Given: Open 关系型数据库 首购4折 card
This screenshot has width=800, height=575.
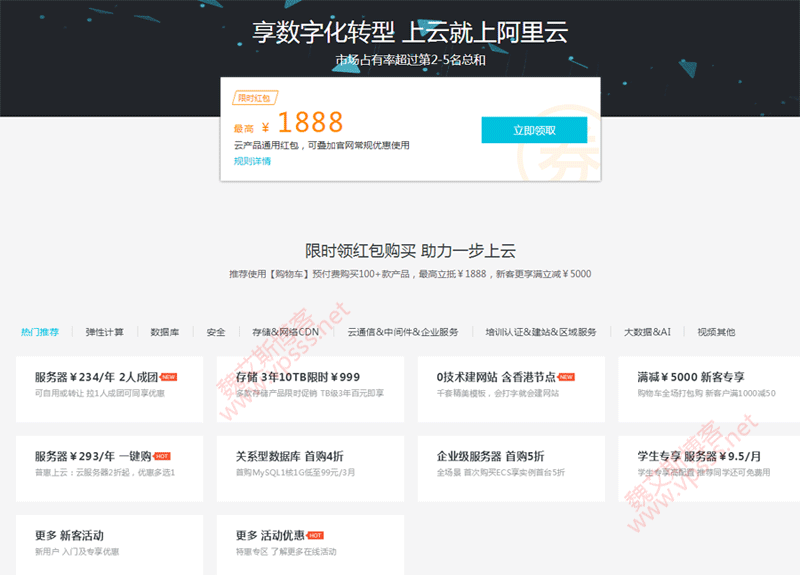Looking at the screenshot, I should pos(310,468).
